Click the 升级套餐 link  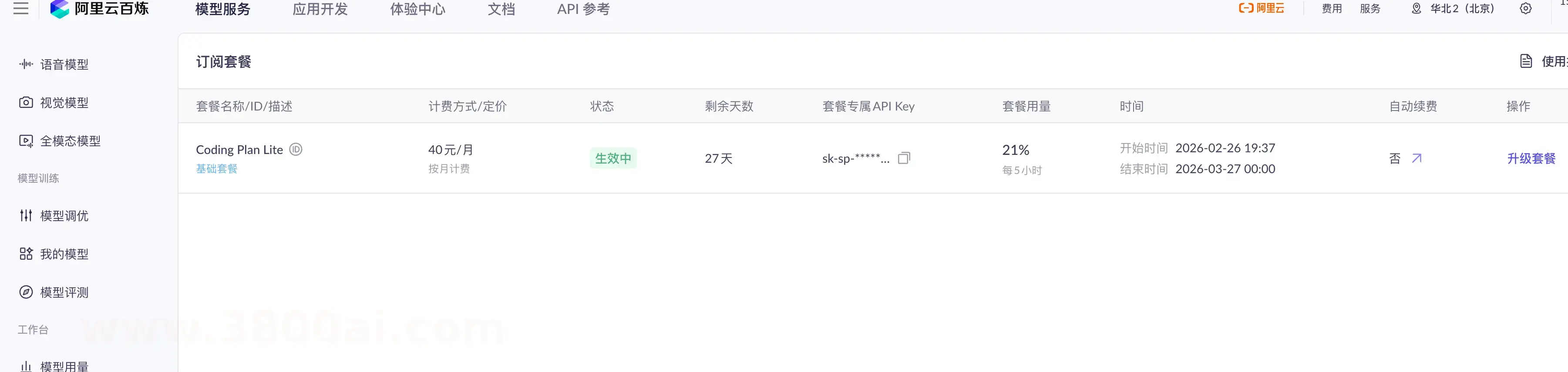[1531, 158]
